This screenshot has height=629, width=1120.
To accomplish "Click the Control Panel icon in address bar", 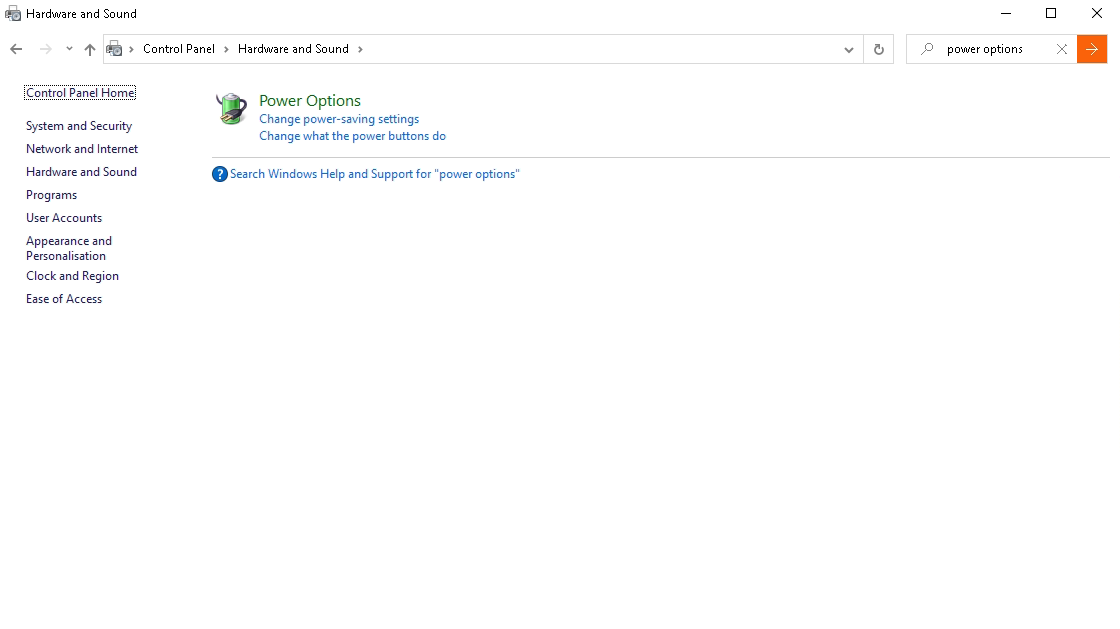I will coord(114,49).
